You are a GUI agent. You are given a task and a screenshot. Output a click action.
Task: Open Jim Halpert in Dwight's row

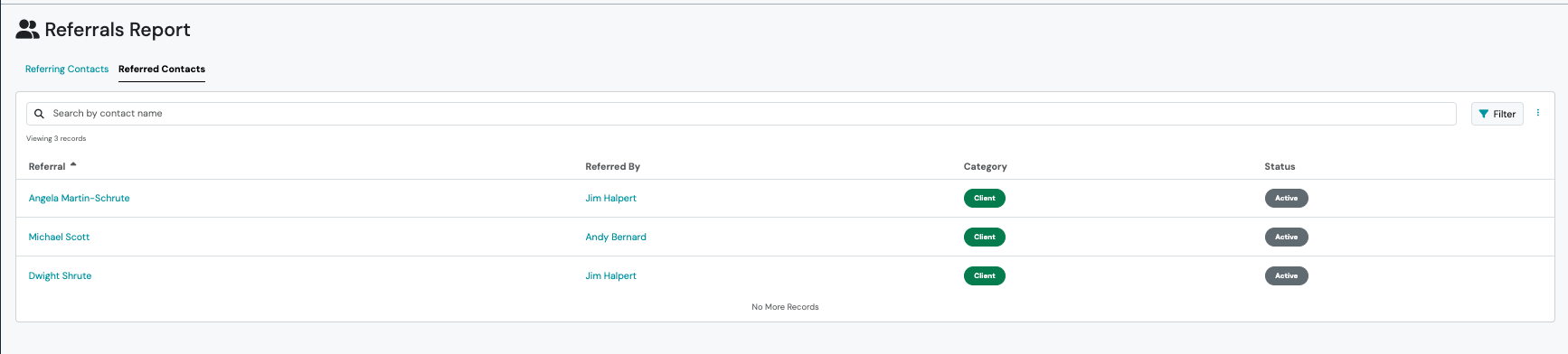(611, 275)
